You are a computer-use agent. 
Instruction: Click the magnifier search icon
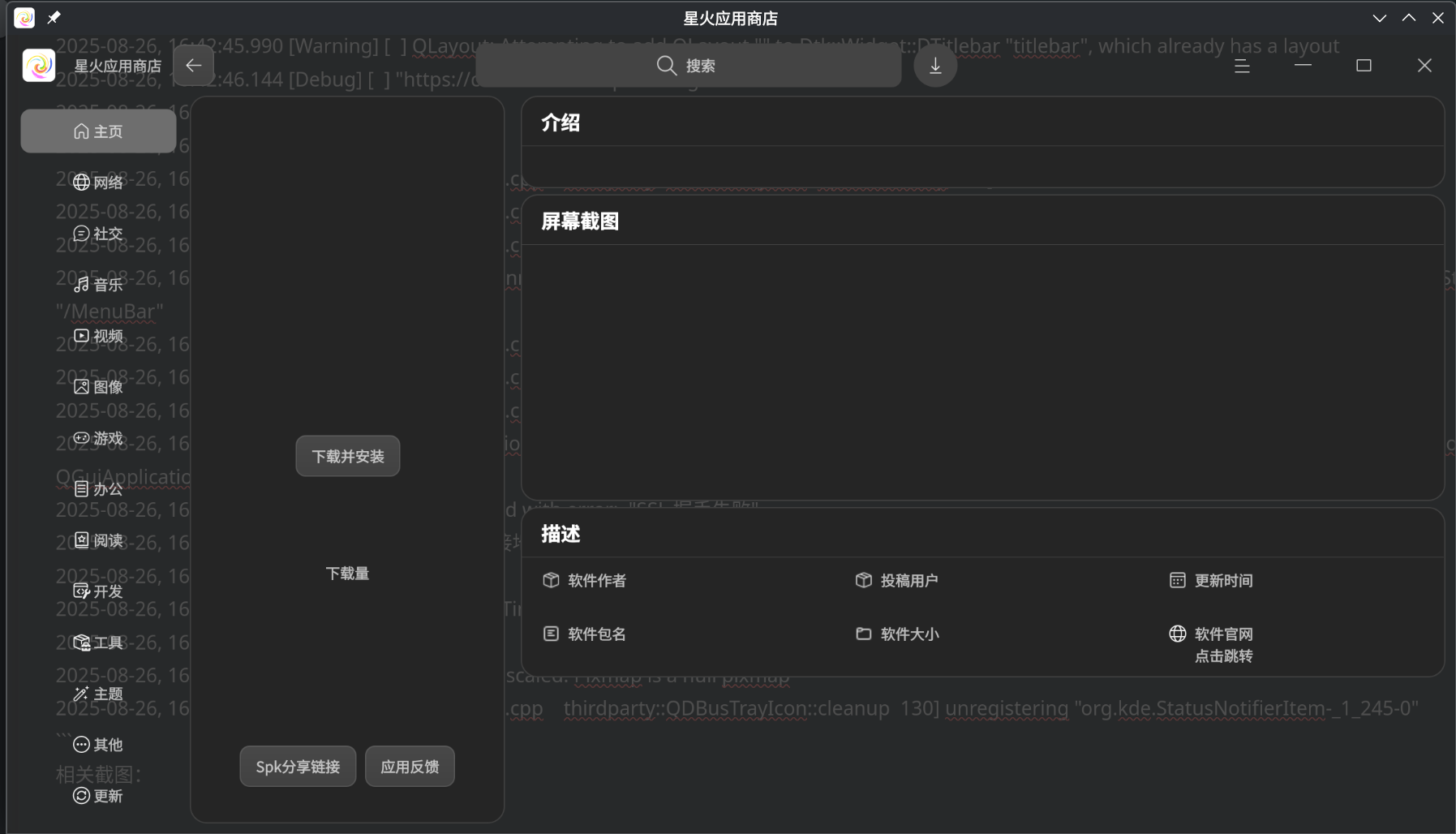click(667, 66)
